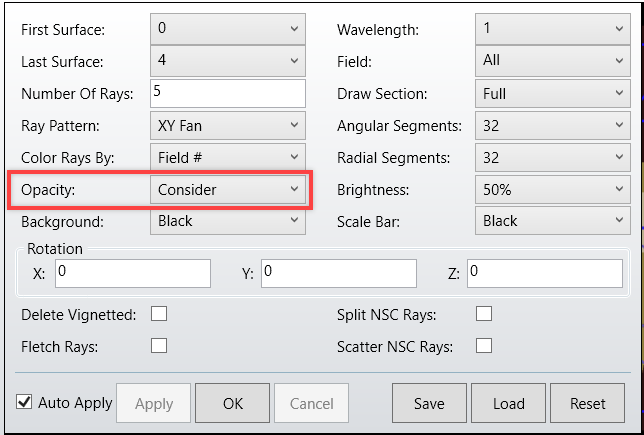The width and height of the screenshot is (644, 435).
Task: Toggle the Split NSC Rays checkbox
Action: click(x=484, y=314)
